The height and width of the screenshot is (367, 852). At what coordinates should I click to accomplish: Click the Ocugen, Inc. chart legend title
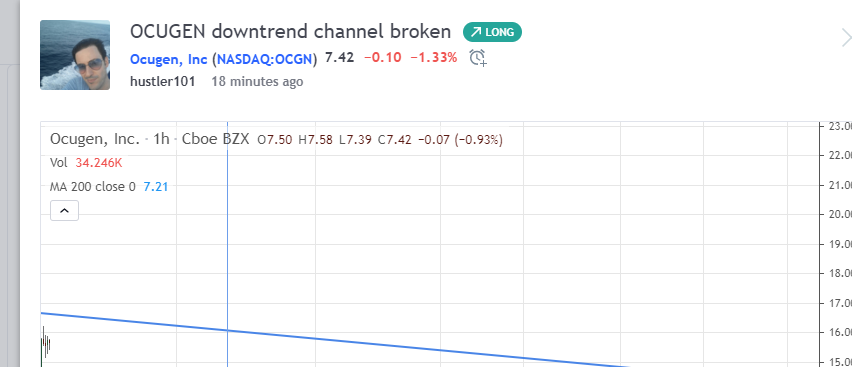pyautogui.click(x=95, y=139)
